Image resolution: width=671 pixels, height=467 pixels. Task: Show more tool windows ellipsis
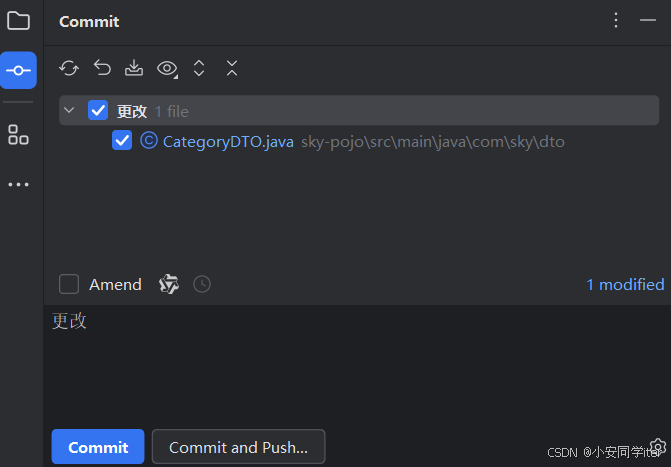pyautogui.click(x=18, y=184)
